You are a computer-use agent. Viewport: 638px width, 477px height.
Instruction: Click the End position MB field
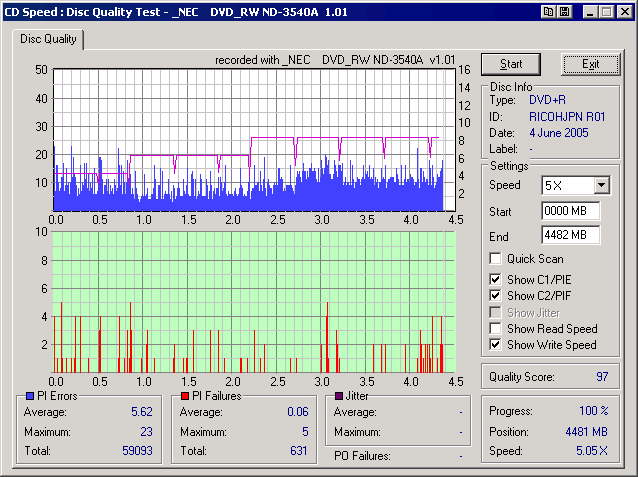pyautogui.click(x=570, y=236)
